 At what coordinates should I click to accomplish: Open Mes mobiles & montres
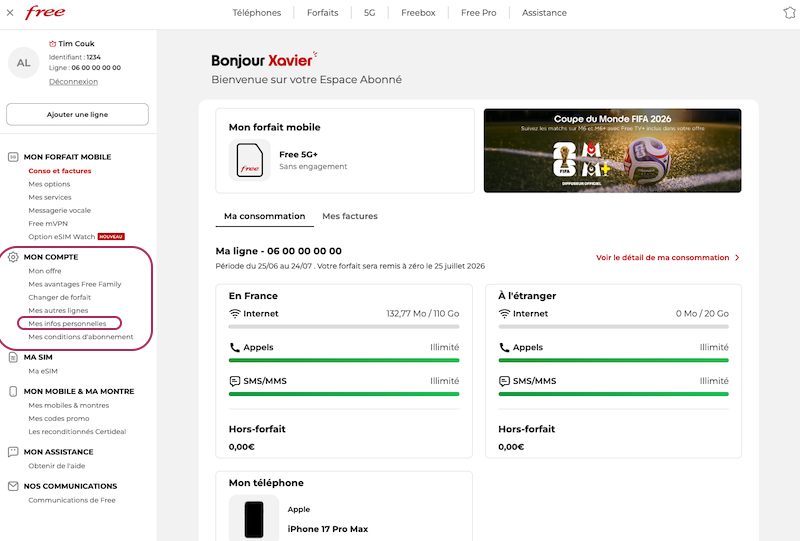(x=68, y=405)
